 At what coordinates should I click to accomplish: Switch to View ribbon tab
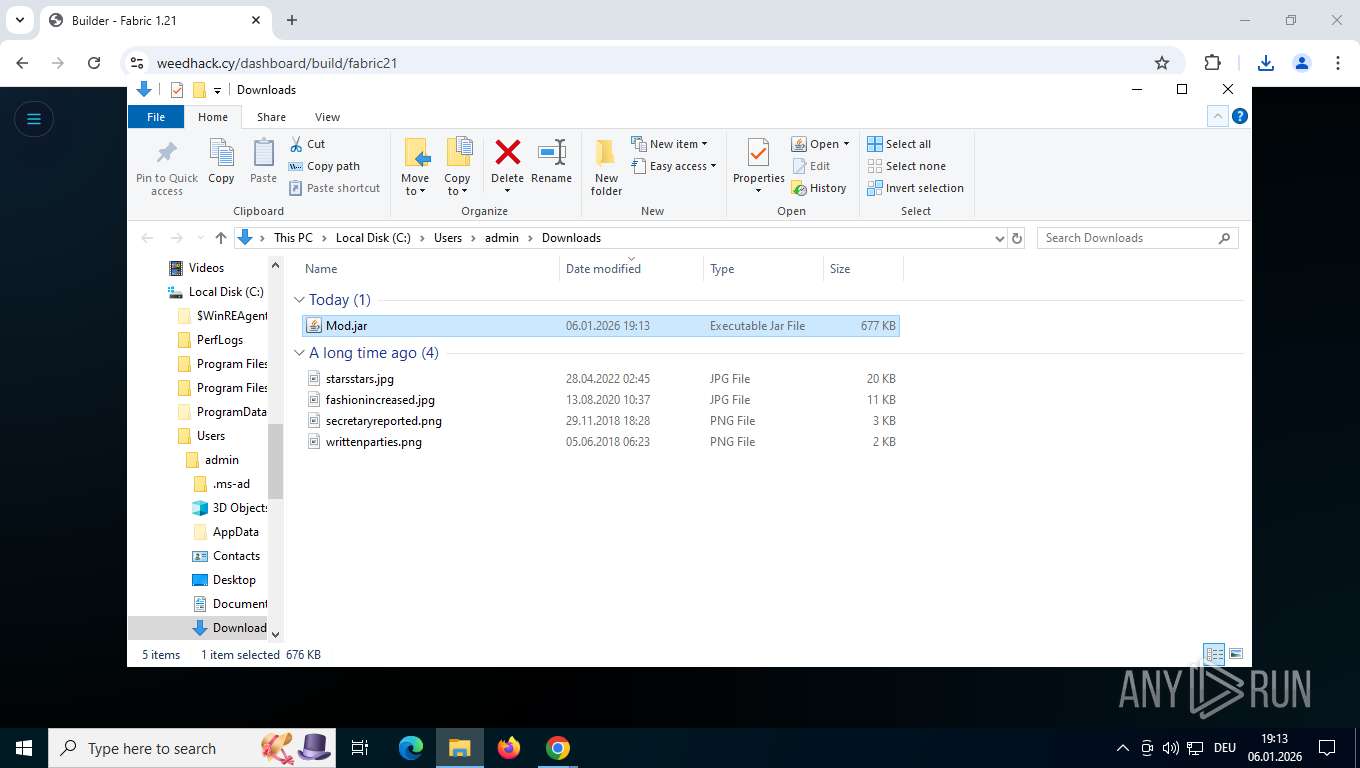coord(327,117)
